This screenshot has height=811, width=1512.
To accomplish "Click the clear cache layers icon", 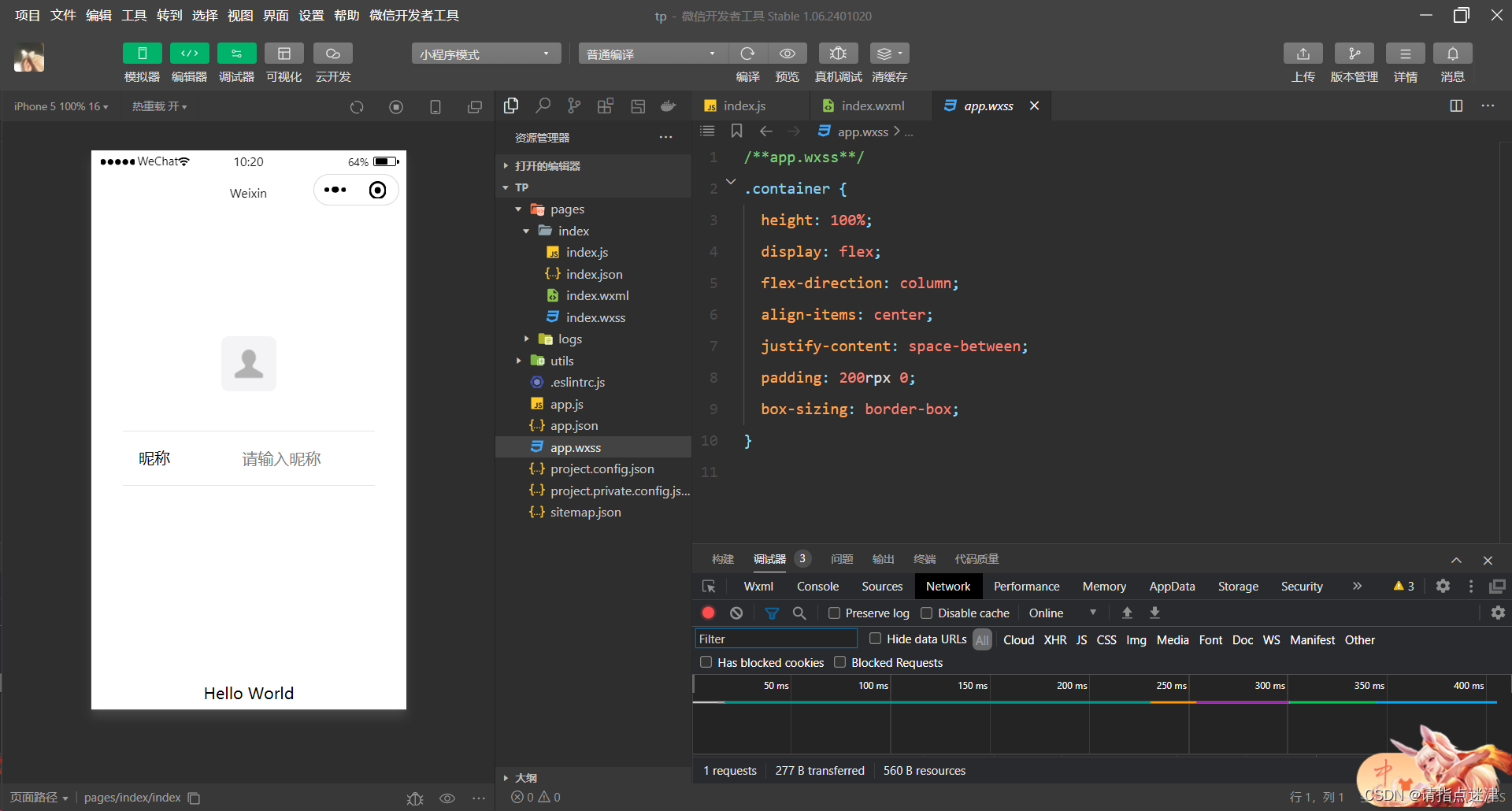I will coord(890,54).
